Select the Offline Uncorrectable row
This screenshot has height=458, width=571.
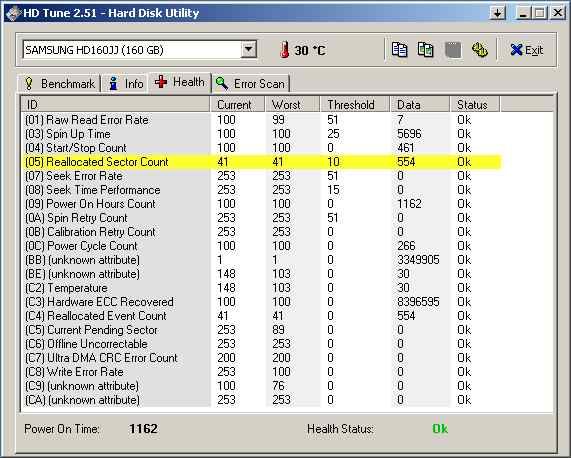261,344
